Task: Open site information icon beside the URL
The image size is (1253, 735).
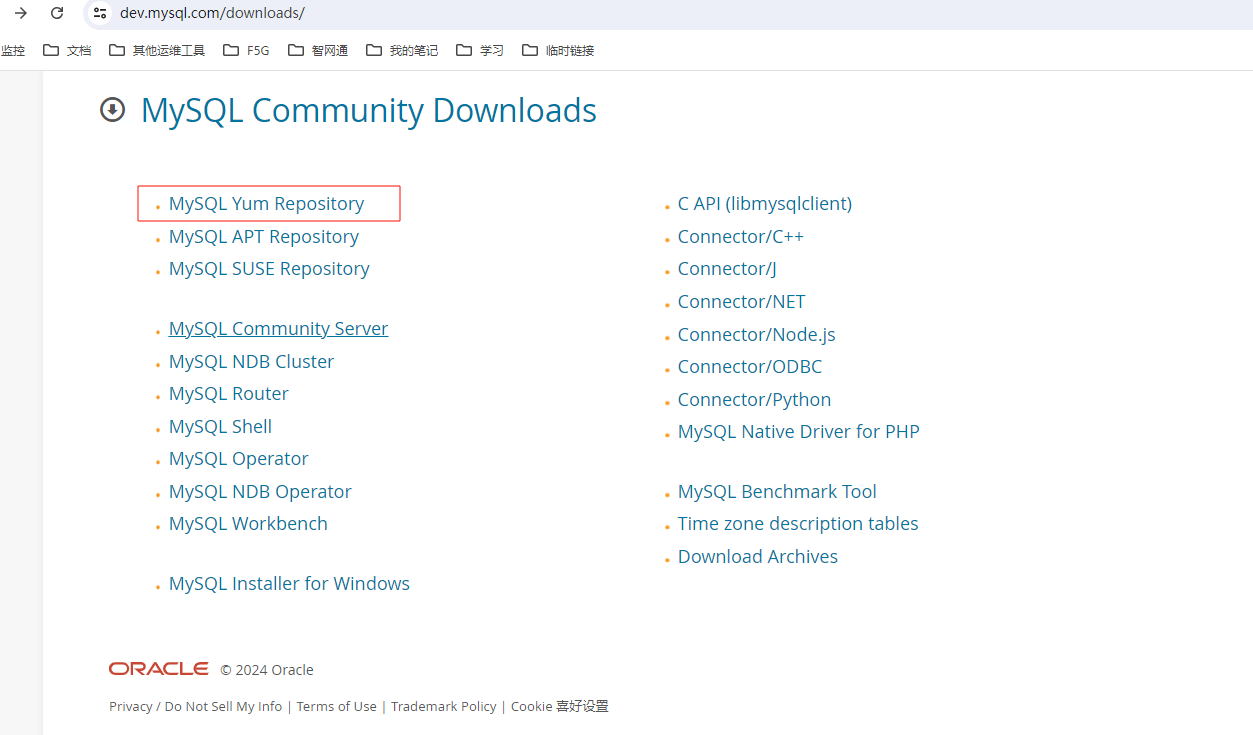Action: click(99, 13)
